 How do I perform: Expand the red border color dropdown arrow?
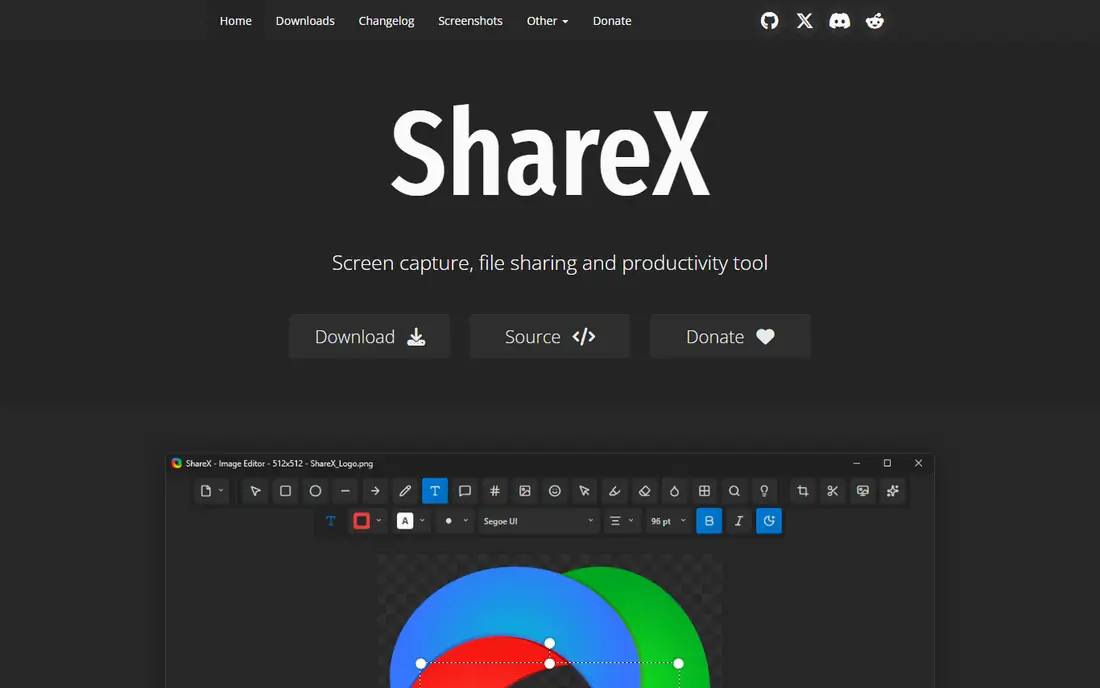379,521
